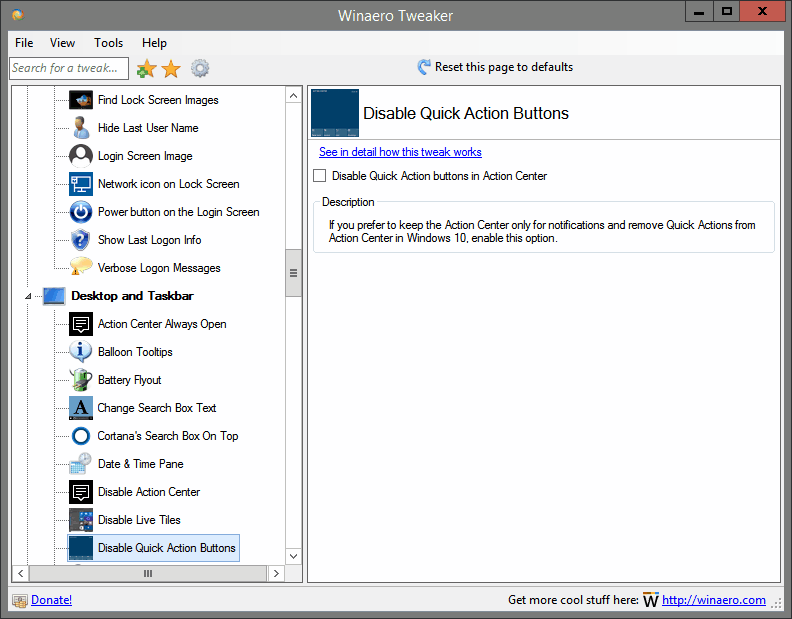Click the donate icon in the status bar
The image size is (792, 619).
[x=20, y=600]
